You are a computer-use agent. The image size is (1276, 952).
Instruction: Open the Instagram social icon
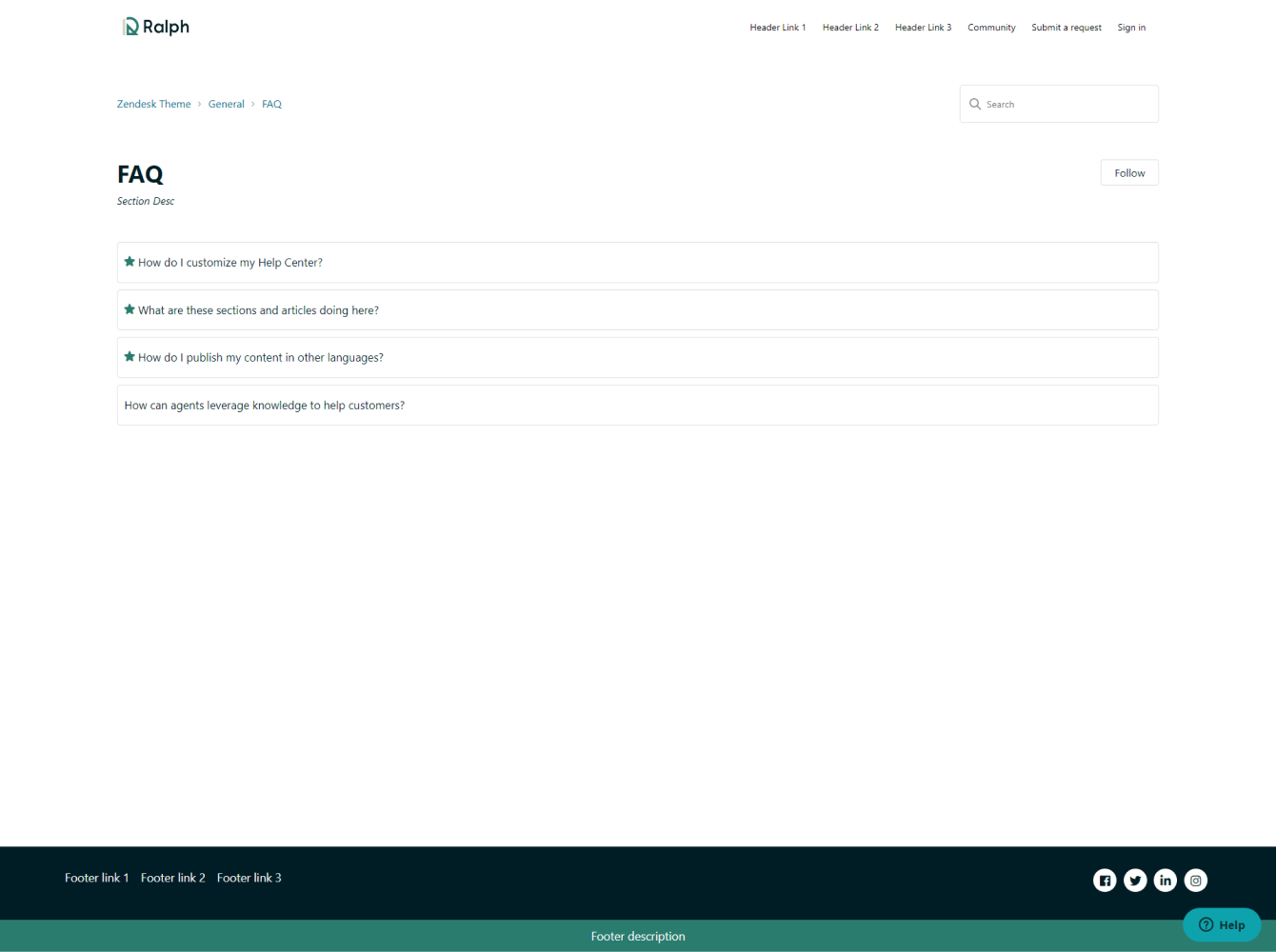tap(1196, 881)
